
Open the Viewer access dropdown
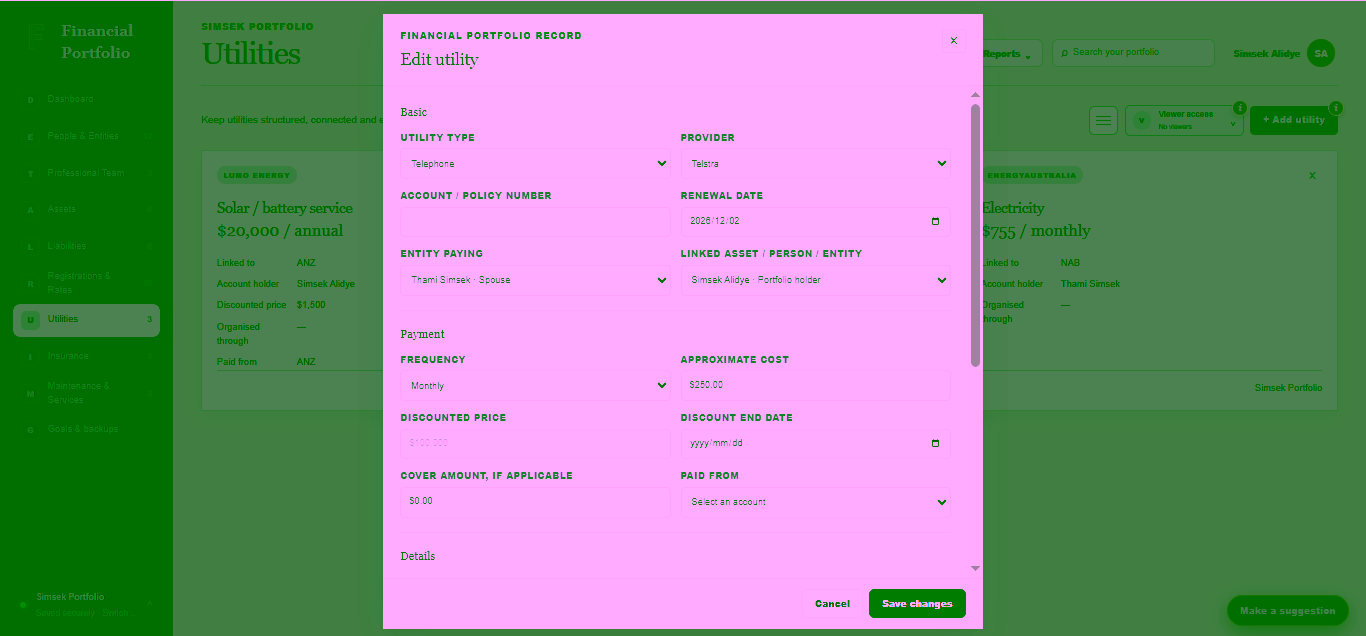[1184, 121]
